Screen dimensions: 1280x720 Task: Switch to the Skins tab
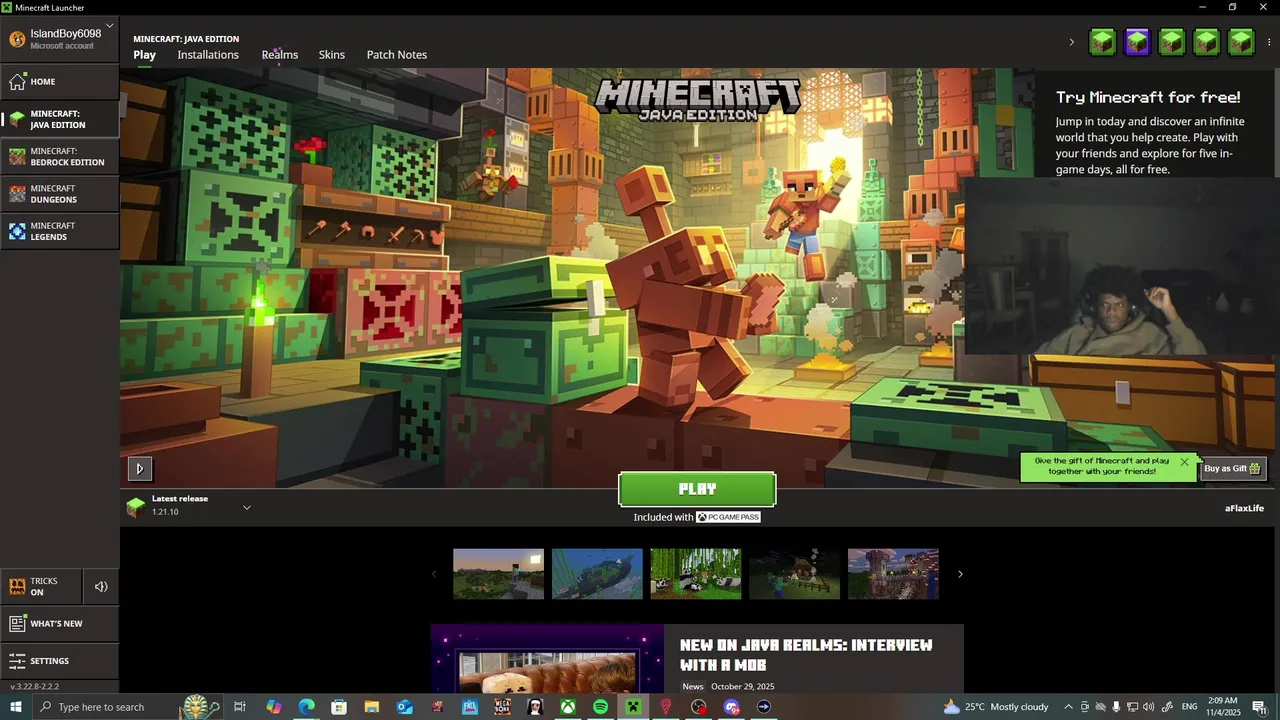(332, 55)
